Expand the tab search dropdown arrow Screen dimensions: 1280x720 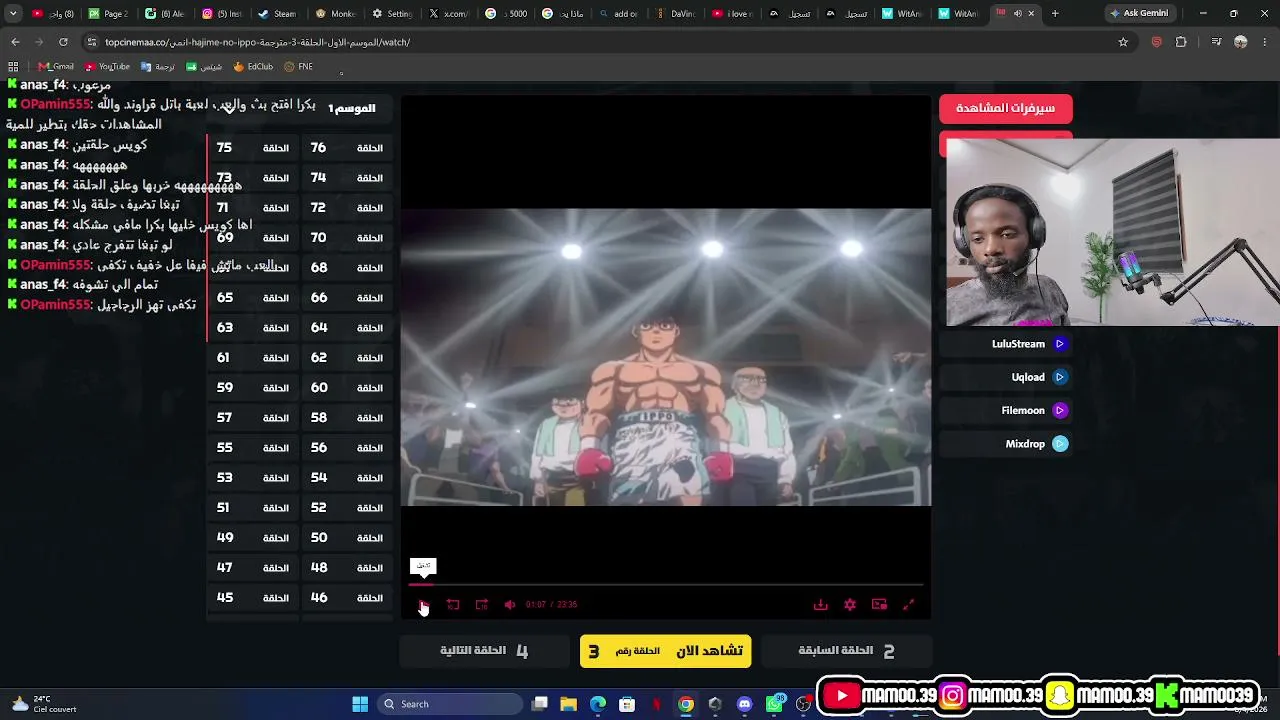tap(13, 14)
